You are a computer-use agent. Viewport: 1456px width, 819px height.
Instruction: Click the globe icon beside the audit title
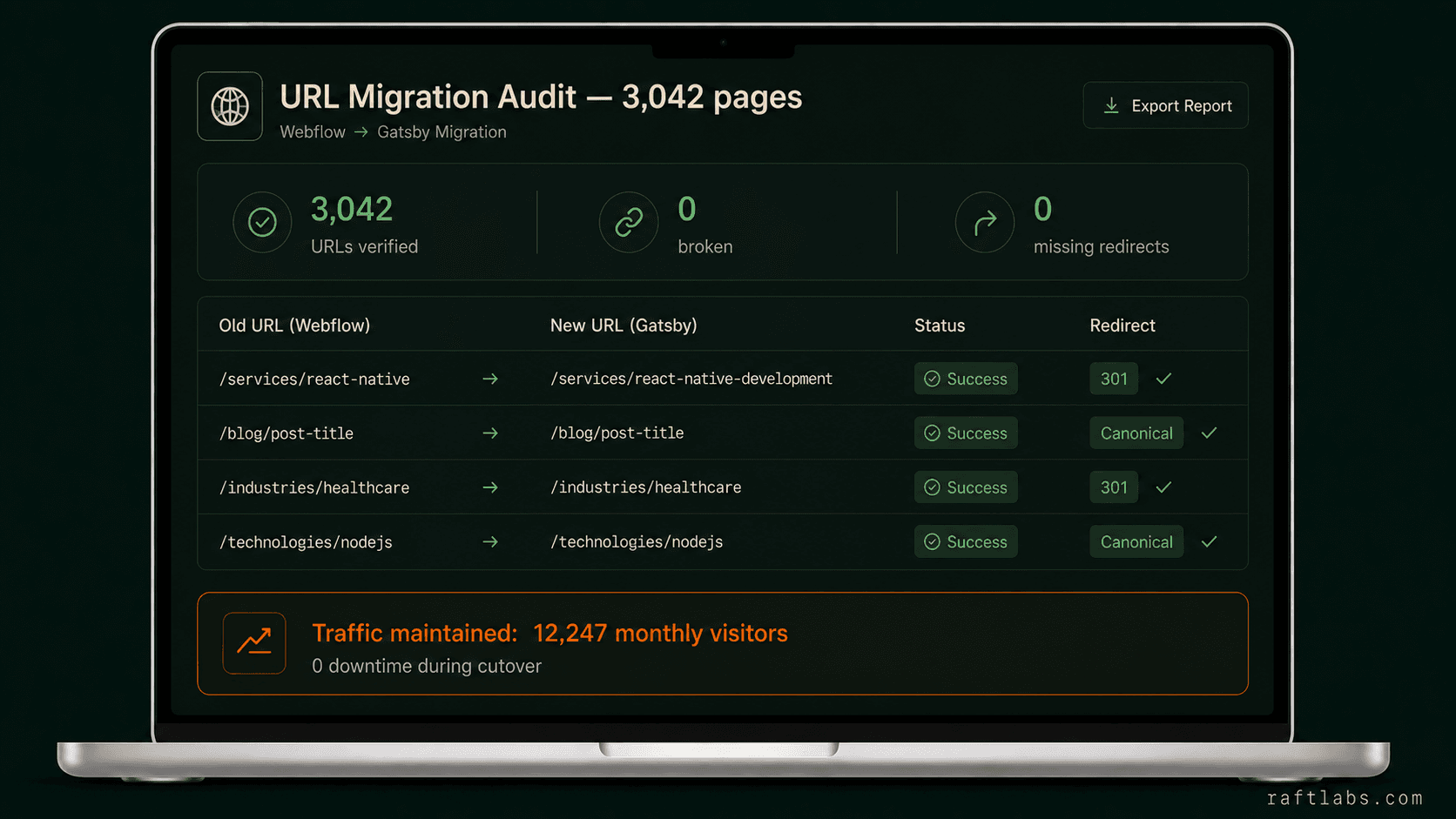[x=230, y=106]
